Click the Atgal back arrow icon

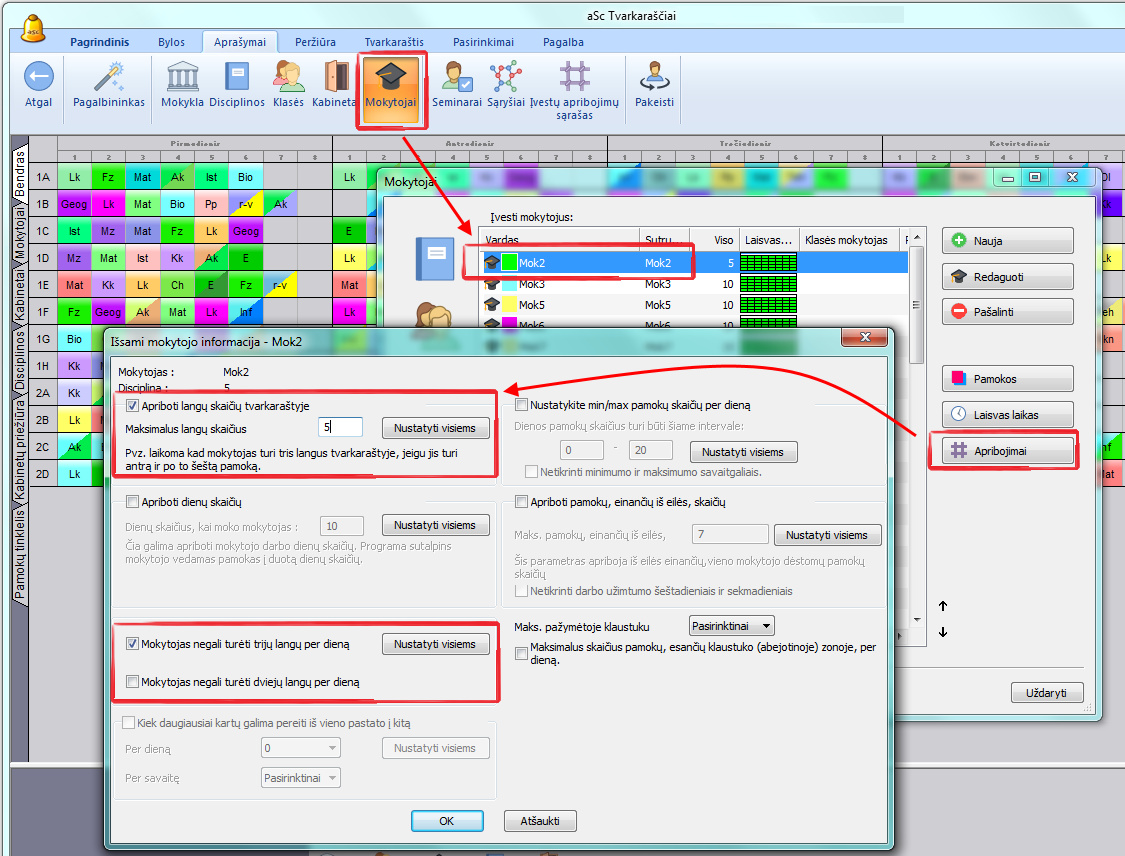[x=38, y=78]
